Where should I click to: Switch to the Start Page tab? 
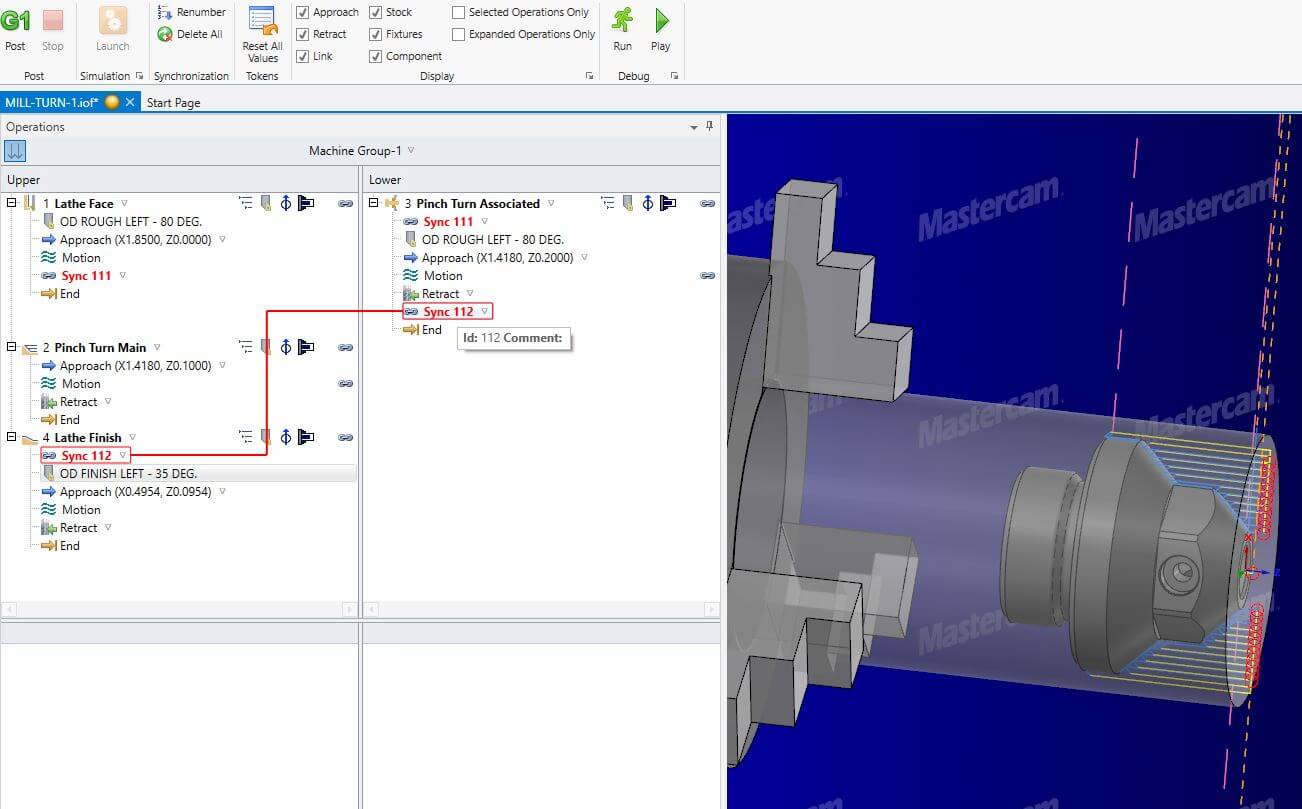[172, 102]
